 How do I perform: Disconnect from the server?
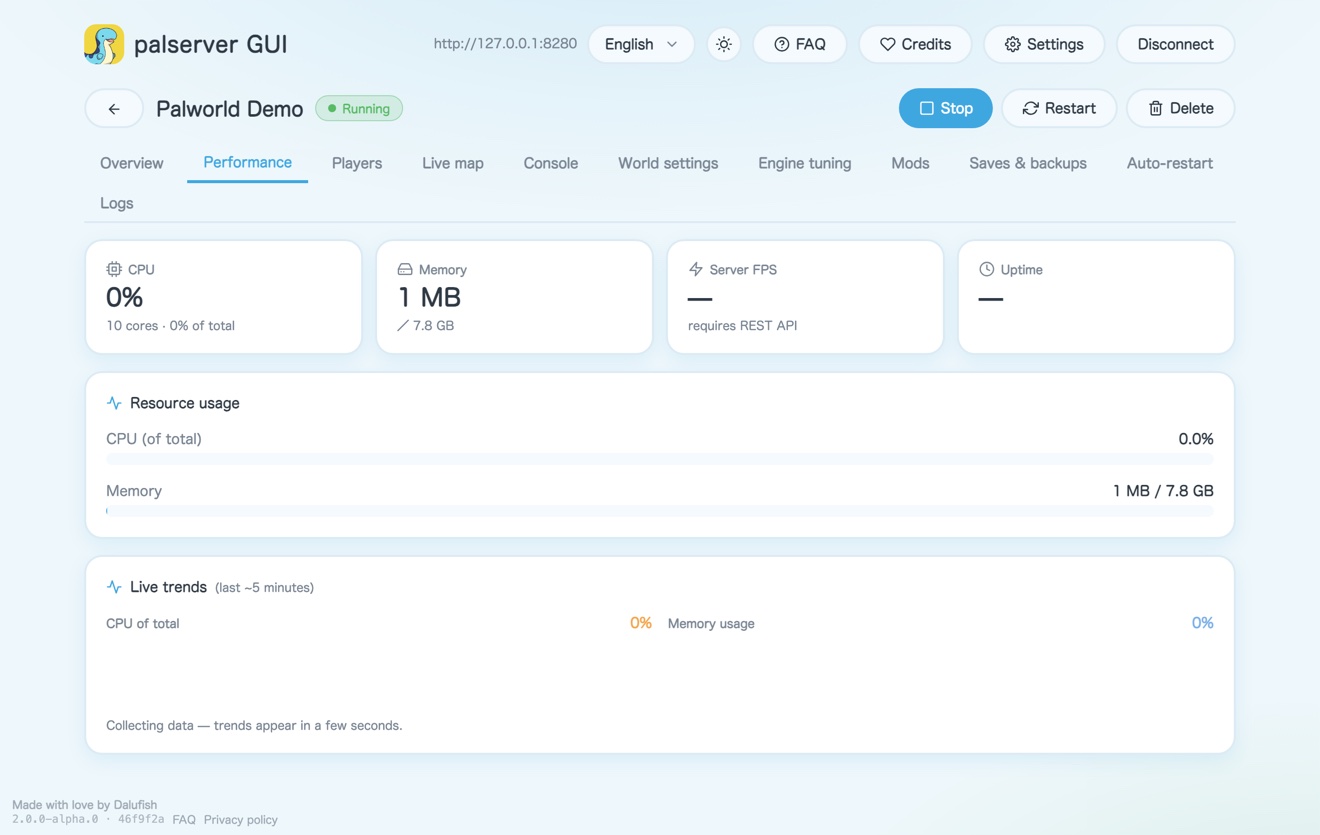[x=1175, y=44]
